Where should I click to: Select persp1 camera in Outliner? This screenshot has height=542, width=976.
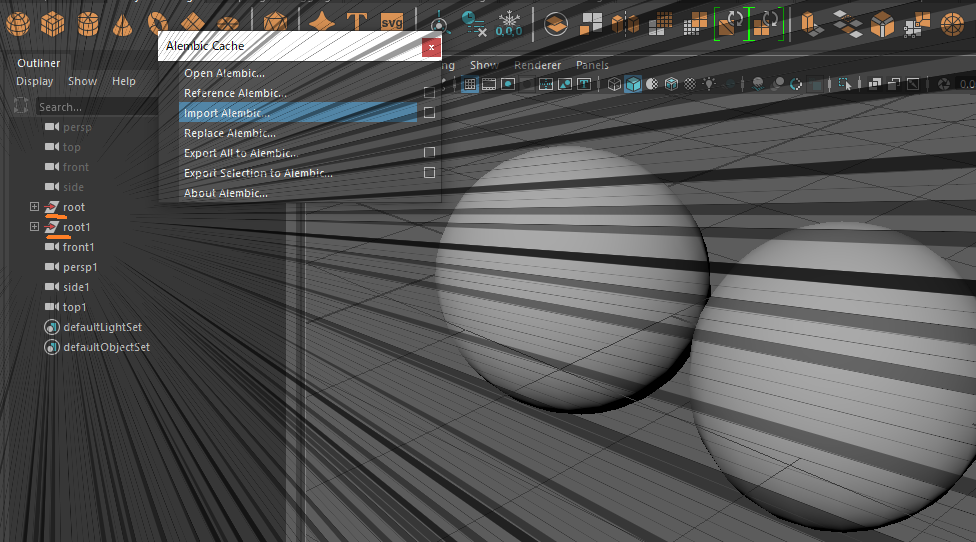click(x=80, y=267)
